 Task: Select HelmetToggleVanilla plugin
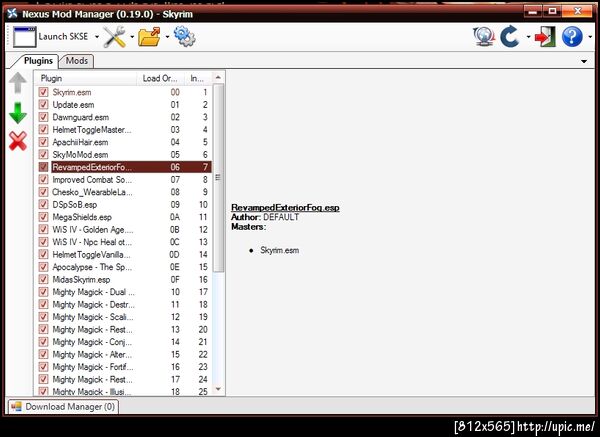(x=124, y=254)
